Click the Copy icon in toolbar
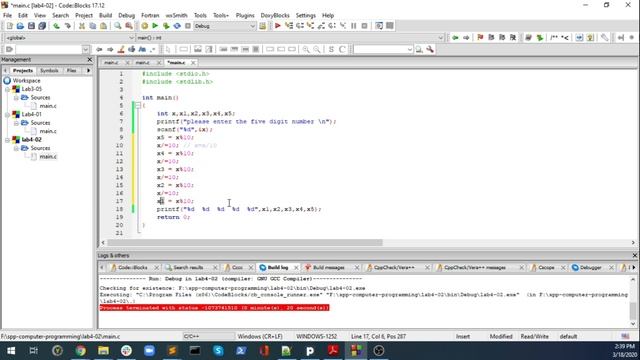Viewport: 640px width, 360px height. [93, 26]
